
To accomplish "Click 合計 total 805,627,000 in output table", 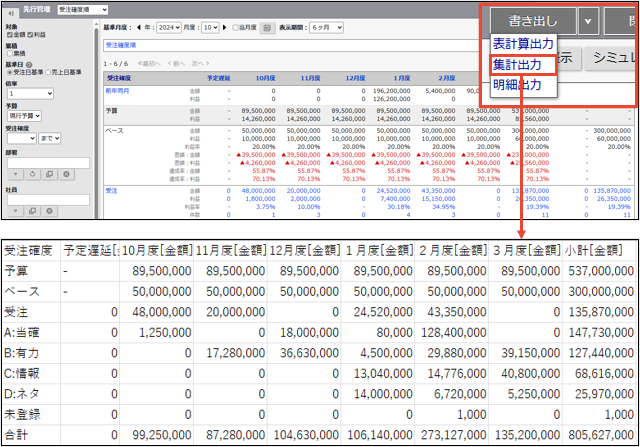I will pos(601,435).
